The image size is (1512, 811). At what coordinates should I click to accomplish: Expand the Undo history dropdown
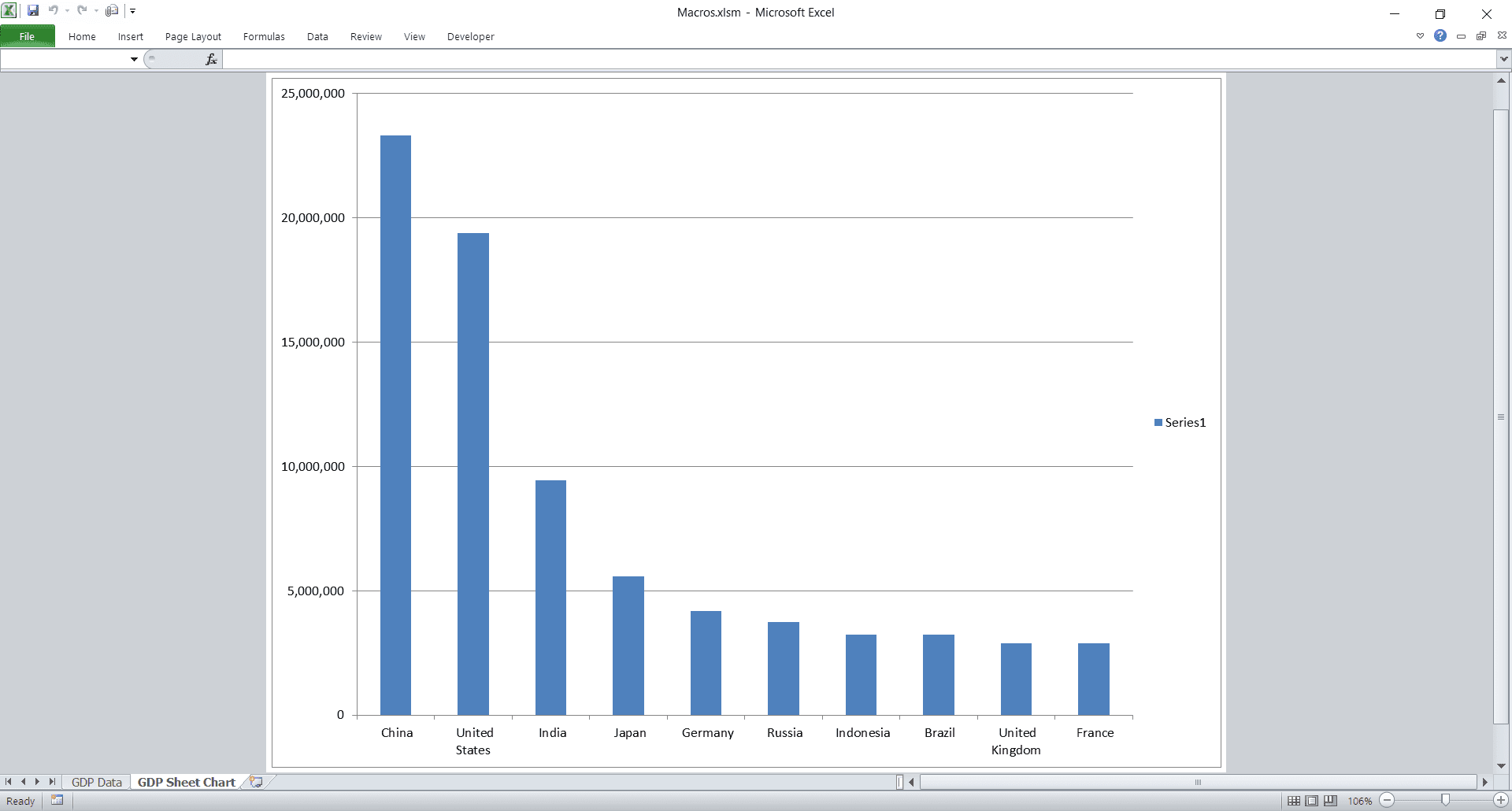click(x=67, y=11)
